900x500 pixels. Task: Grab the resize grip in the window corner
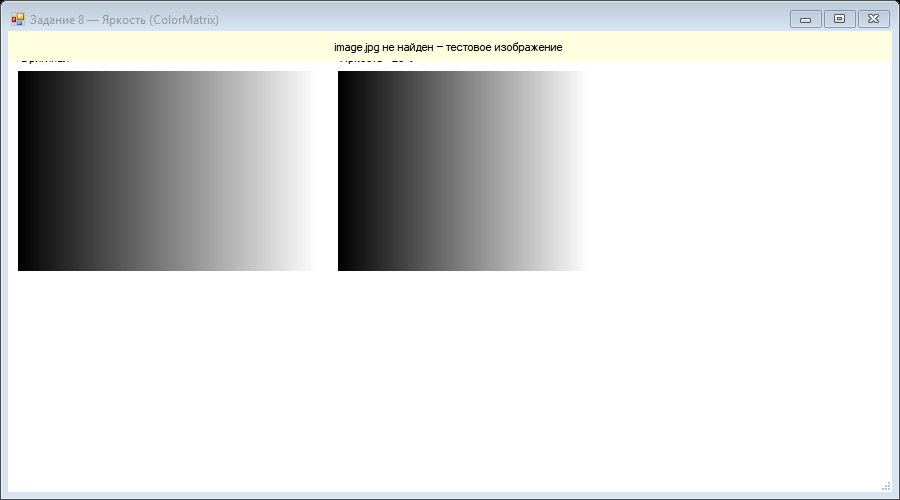886,486
